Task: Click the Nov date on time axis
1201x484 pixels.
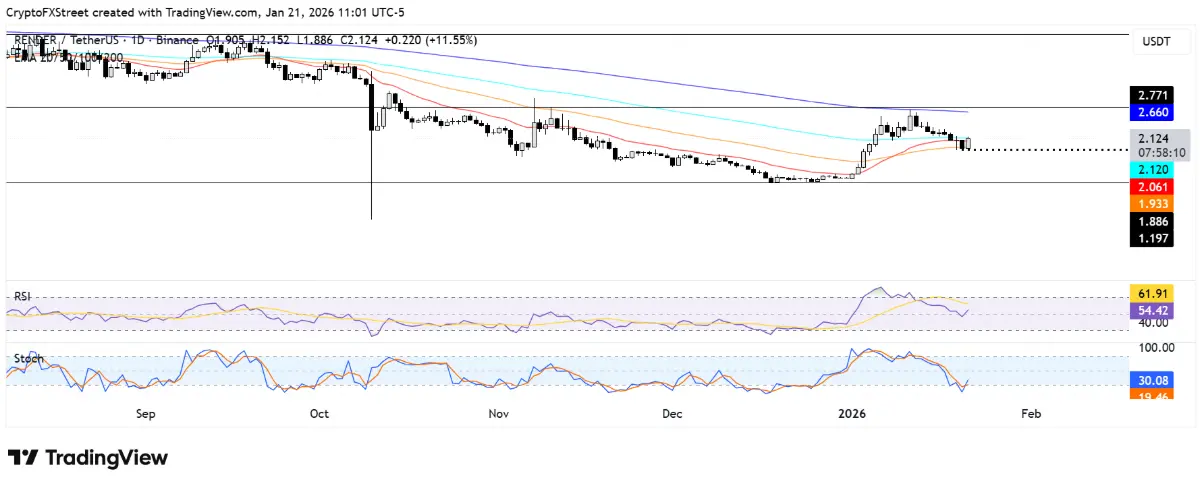Action: click(x=498, y=413)
